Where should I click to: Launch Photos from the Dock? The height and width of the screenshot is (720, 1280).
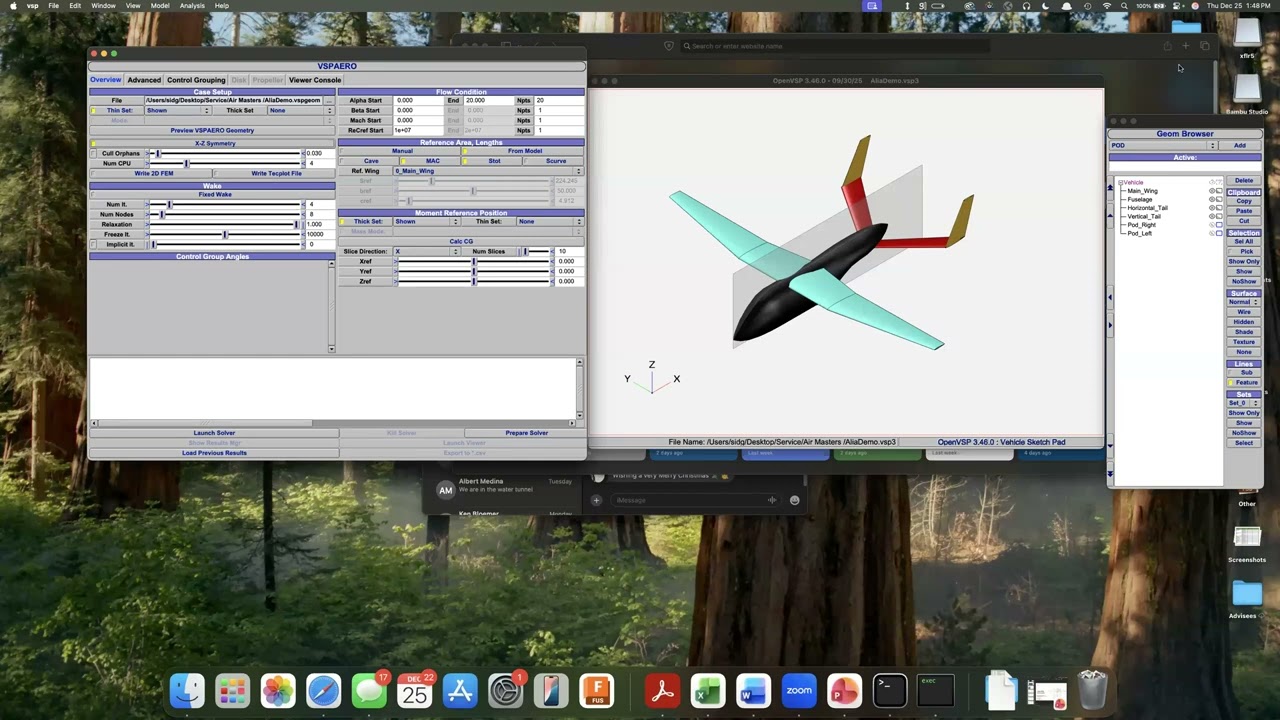(278, 691)
